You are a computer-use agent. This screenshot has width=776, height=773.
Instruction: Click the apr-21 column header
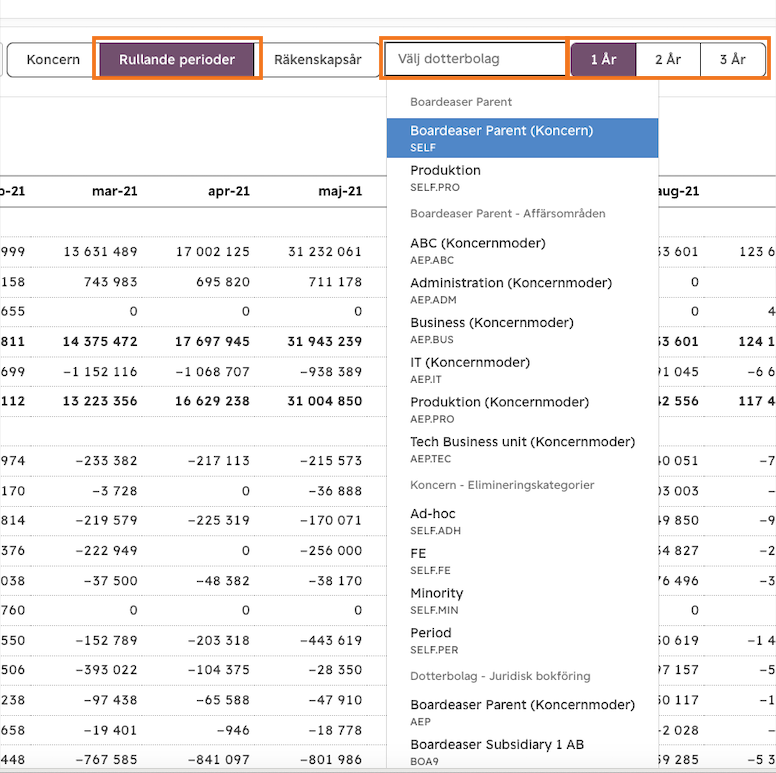229,191
